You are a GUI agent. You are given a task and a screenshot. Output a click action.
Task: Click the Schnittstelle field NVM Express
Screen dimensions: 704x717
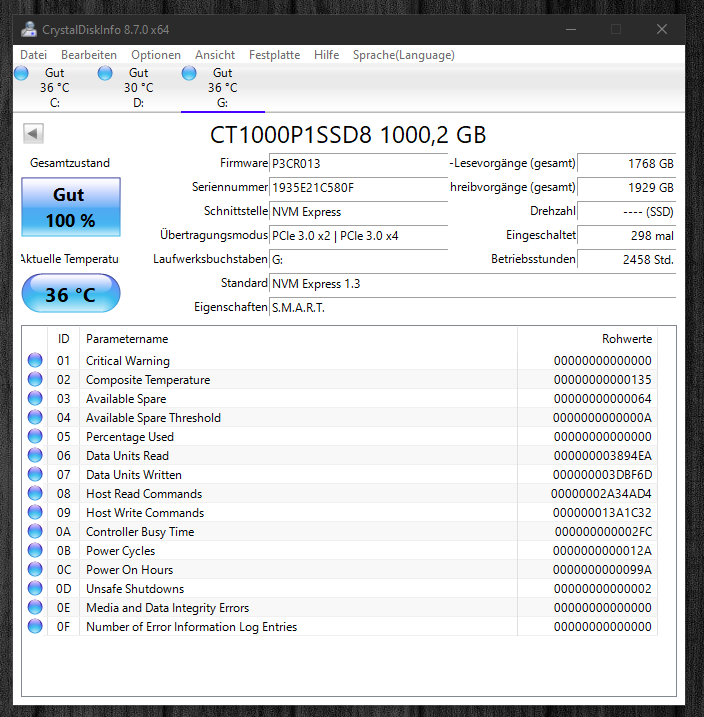coord(358,212)
